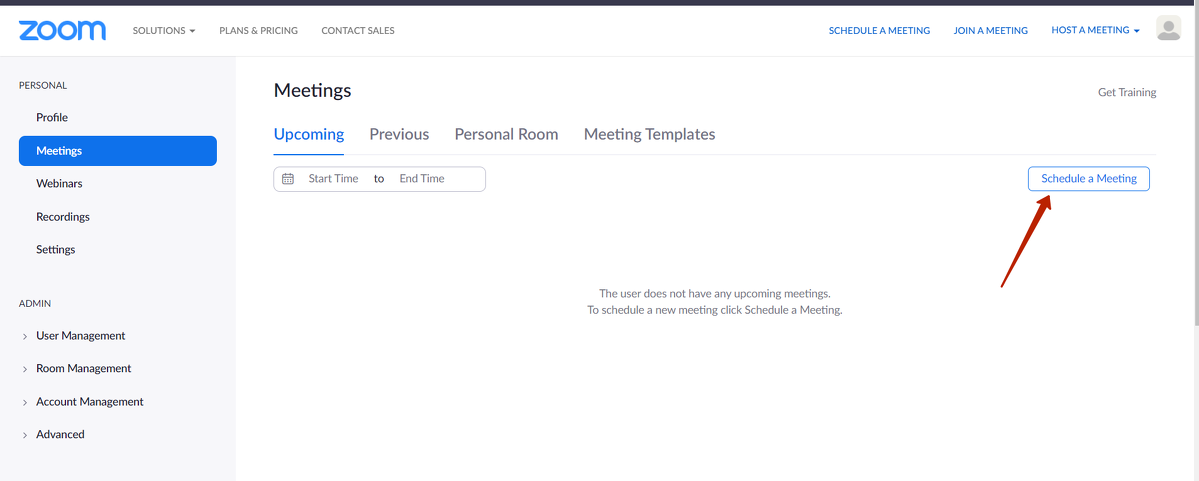Image resolution: width=1199 pixels, height=481 pixels.
Task: Open the Solutions dropdown
Action: click(164, 31)
